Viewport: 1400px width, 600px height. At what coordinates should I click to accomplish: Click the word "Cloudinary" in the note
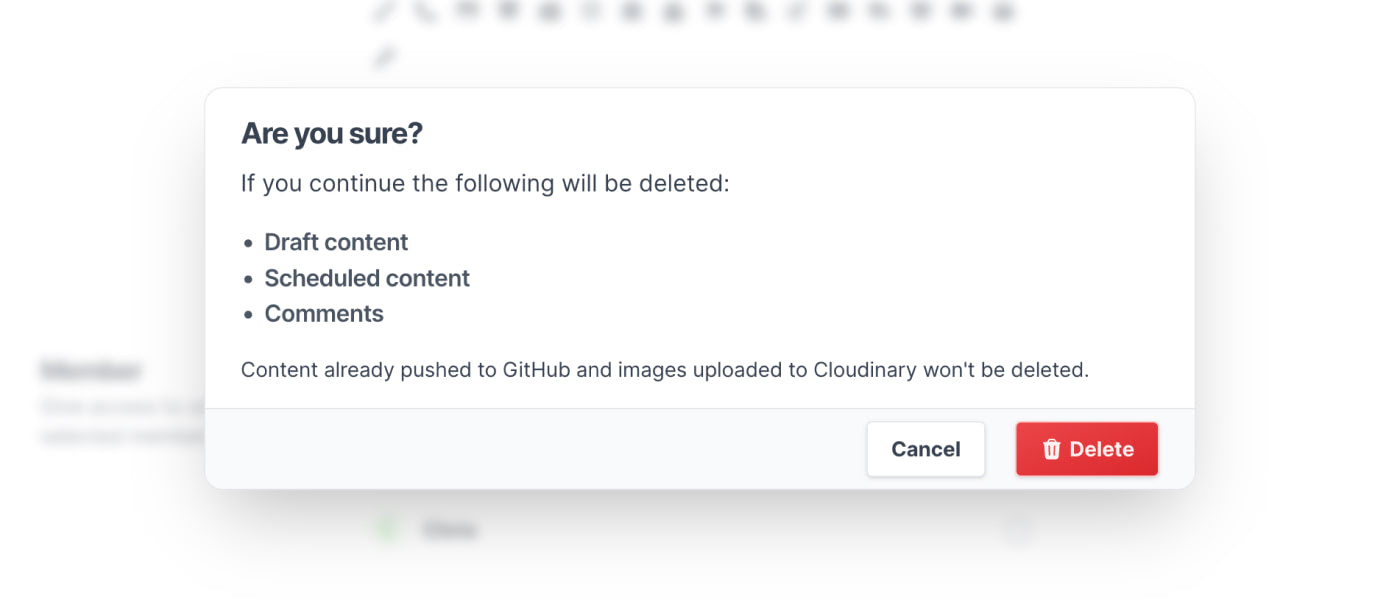(864, 370)
